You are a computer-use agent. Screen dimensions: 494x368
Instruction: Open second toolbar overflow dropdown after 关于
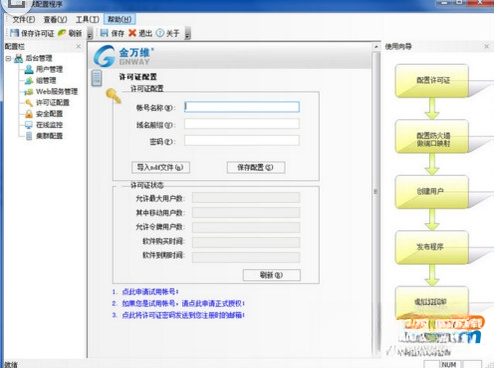click(x=188, y=33)
